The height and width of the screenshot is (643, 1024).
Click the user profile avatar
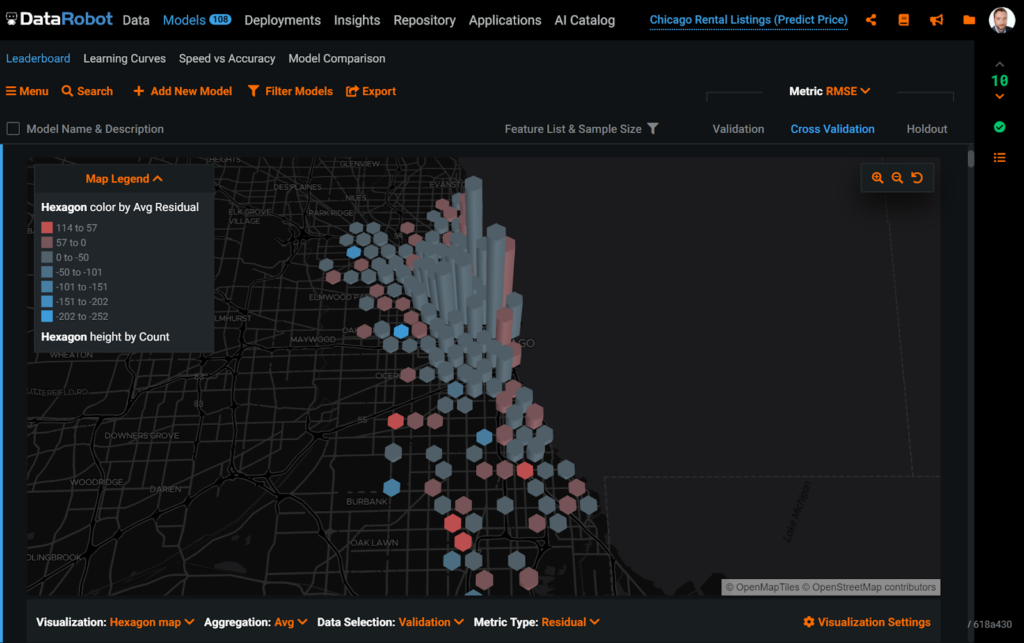click(x=1001, y=20)
